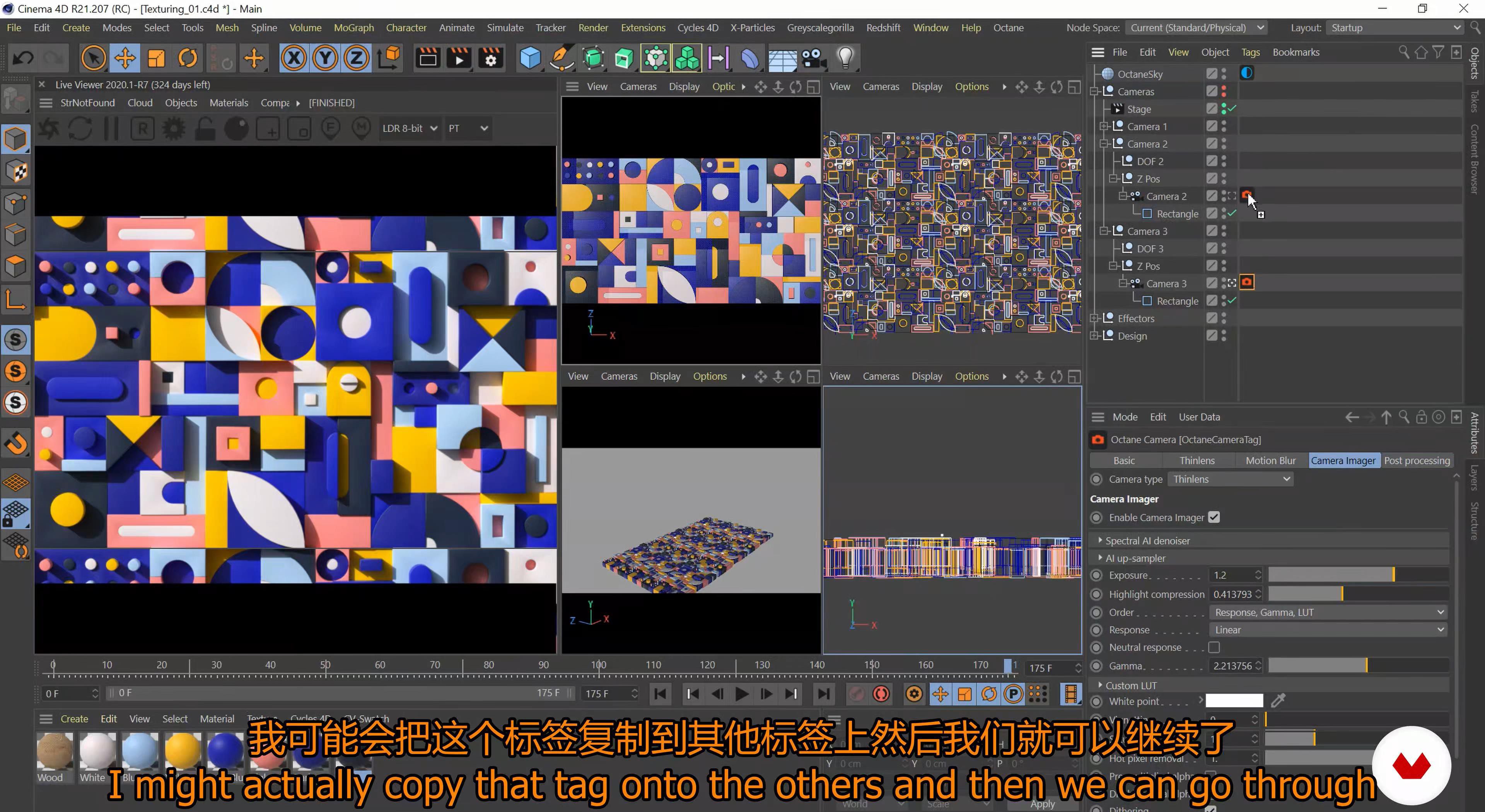The image size is (1485, 812).
Task: Select the Octane camera tag on Camera 3
Action: coord(1246,282)
